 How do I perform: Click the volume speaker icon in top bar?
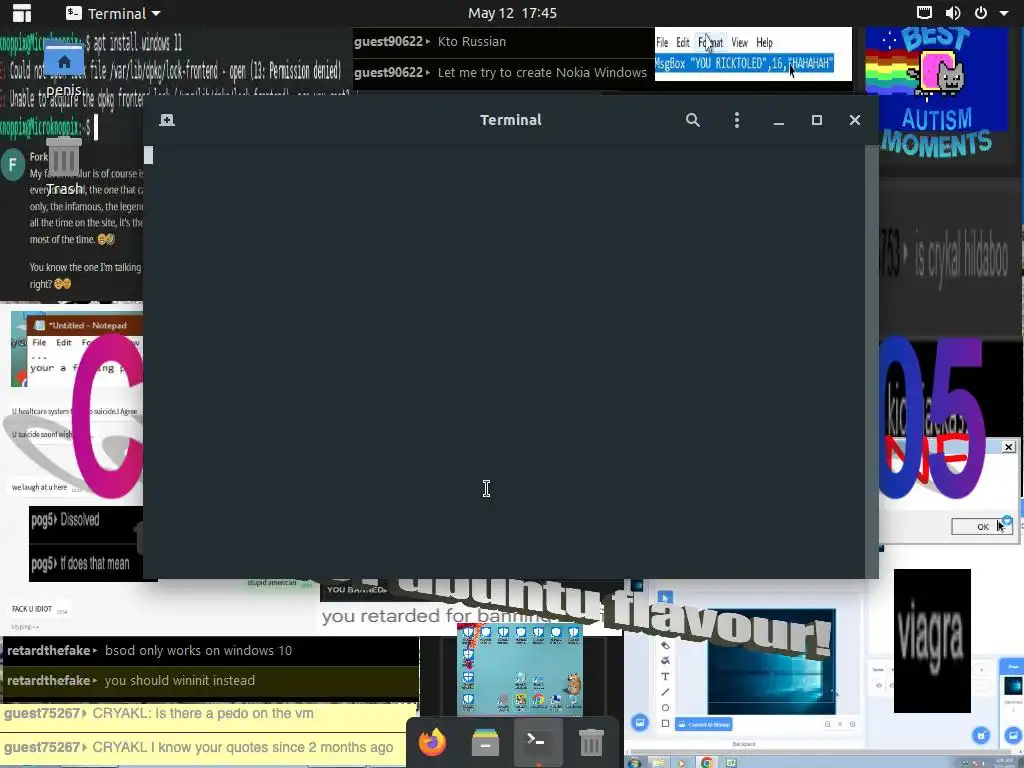coord(953,12)
